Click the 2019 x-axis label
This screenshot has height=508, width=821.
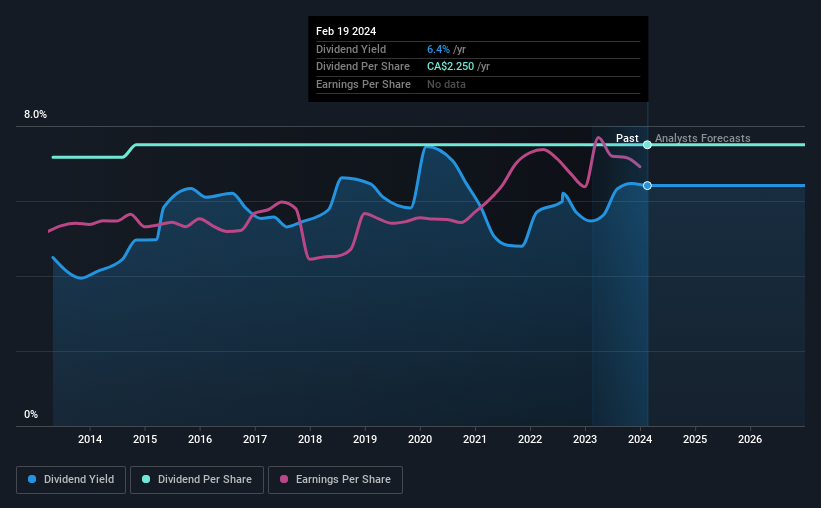pyautogui.click(x=365, y=439)
